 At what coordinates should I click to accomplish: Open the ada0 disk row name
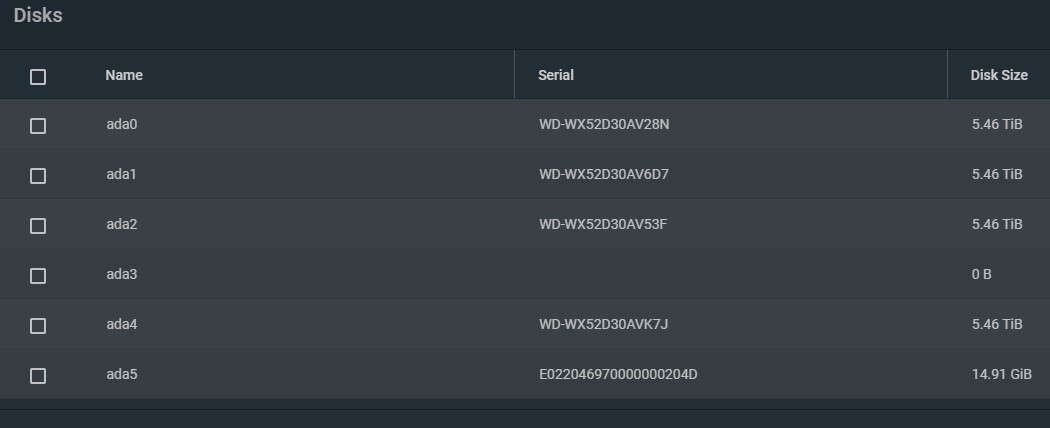tap(121, 124)
